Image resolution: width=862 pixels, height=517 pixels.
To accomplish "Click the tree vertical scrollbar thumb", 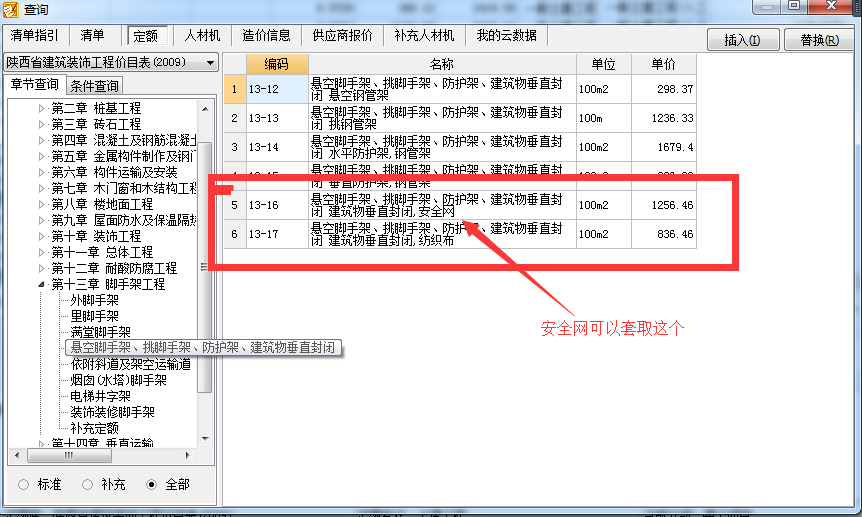I will click(x=205, y=267).
